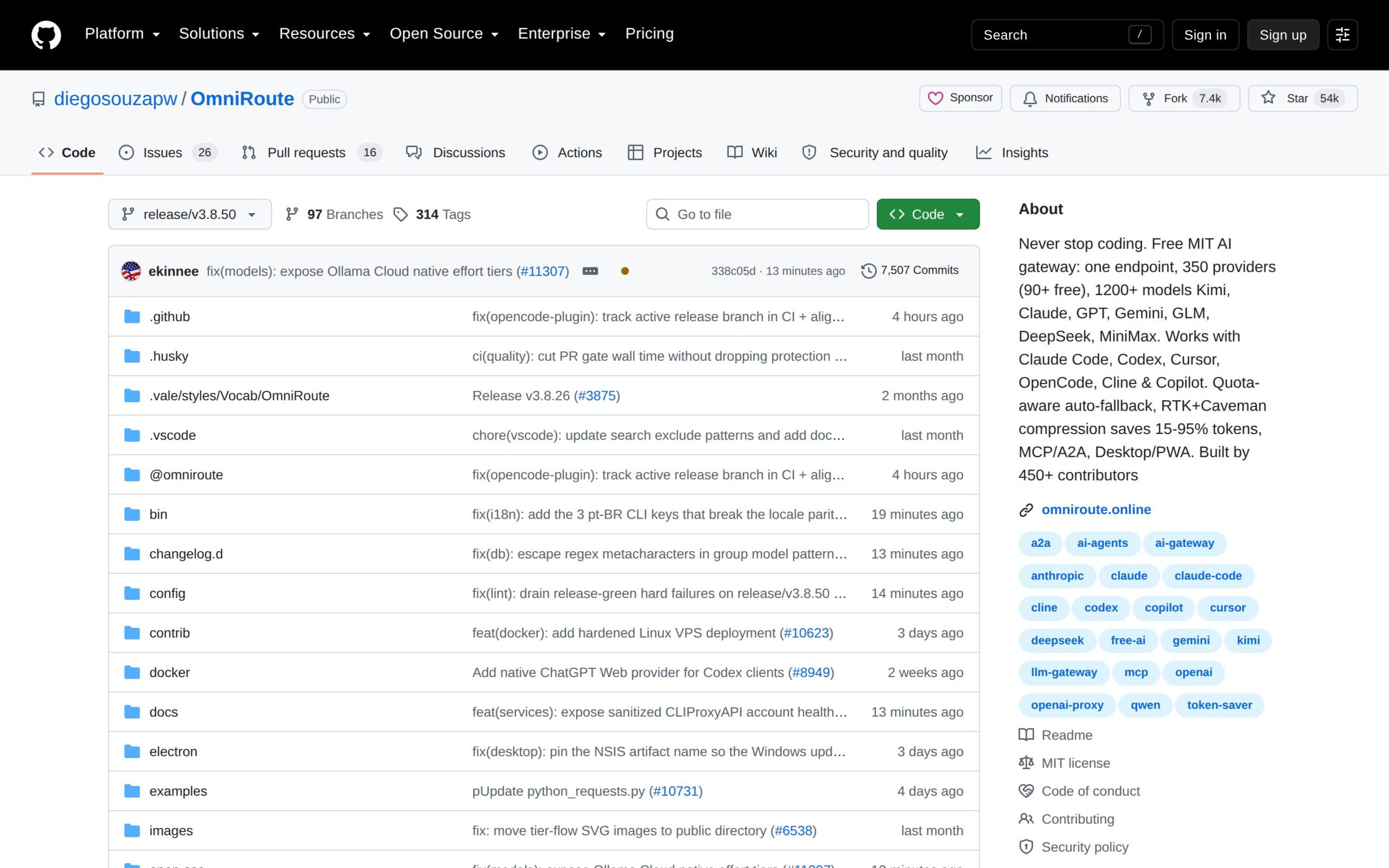The width and height of the screenshot is (1389, 868).
Task: Click the contrib folder icon
Action: click(132, 633)
